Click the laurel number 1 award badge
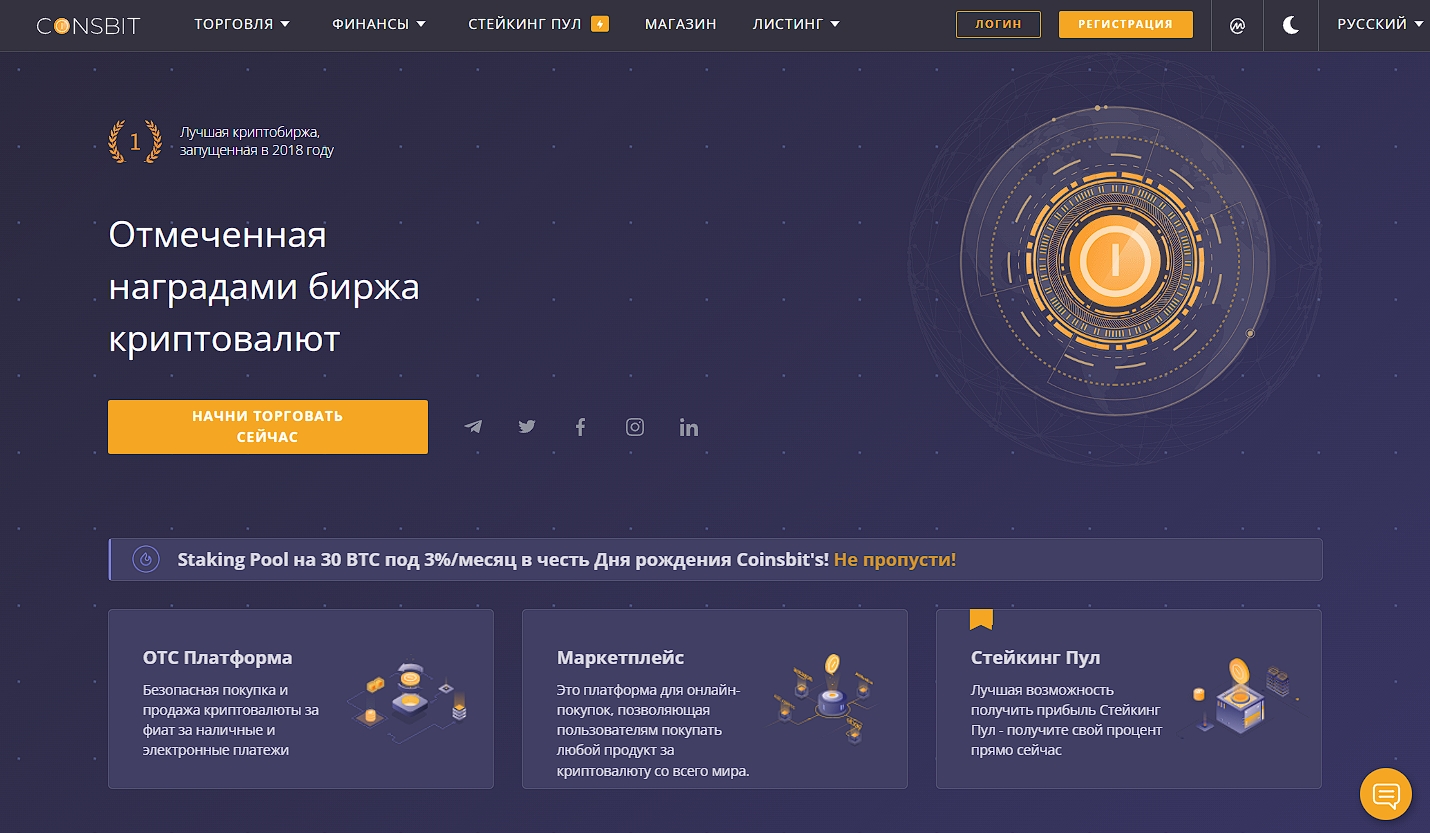Screen dimensions: 1430x833 point(135,142)
